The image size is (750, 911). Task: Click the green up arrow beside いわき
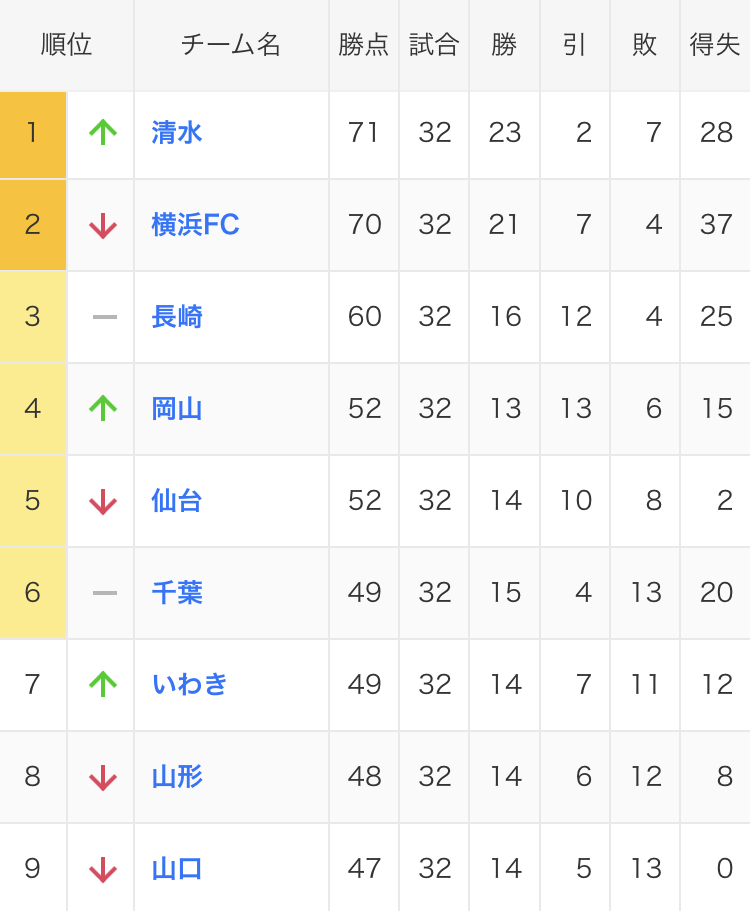[103, 684]
